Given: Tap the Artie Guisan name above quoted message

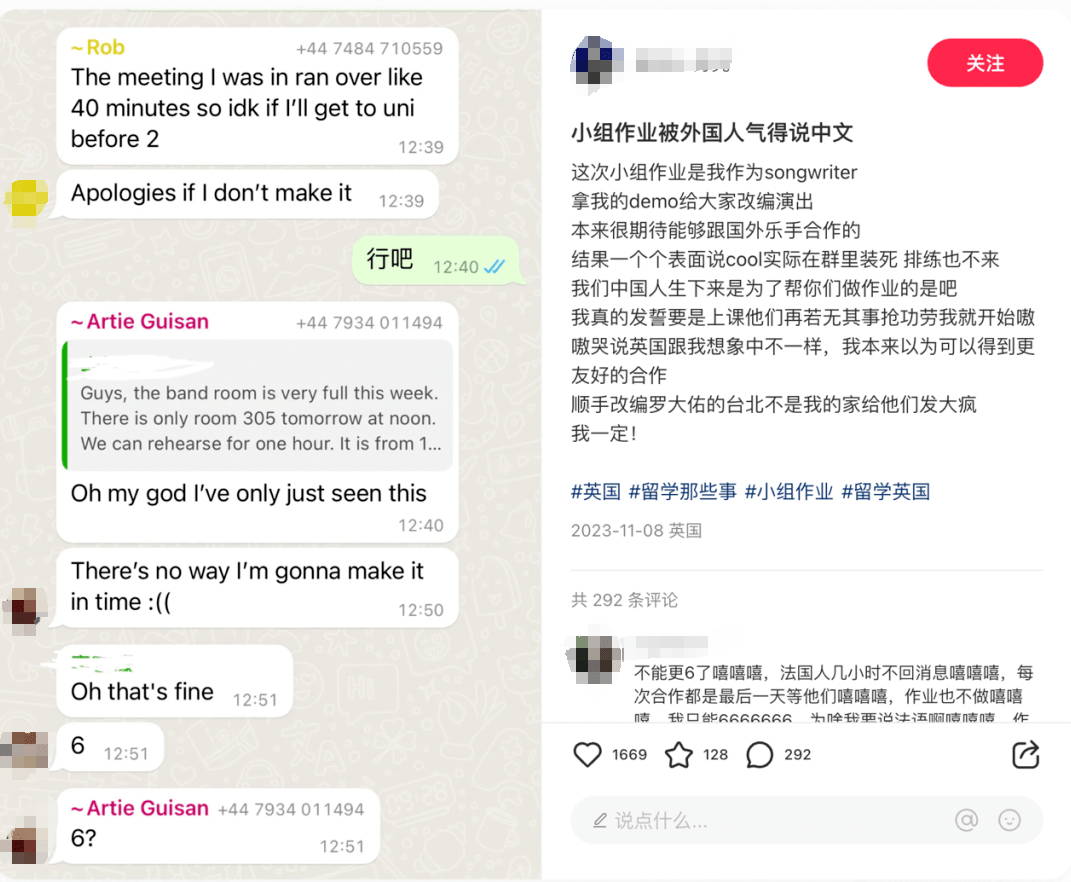Looking at the screenshot, I should [140, 321].
